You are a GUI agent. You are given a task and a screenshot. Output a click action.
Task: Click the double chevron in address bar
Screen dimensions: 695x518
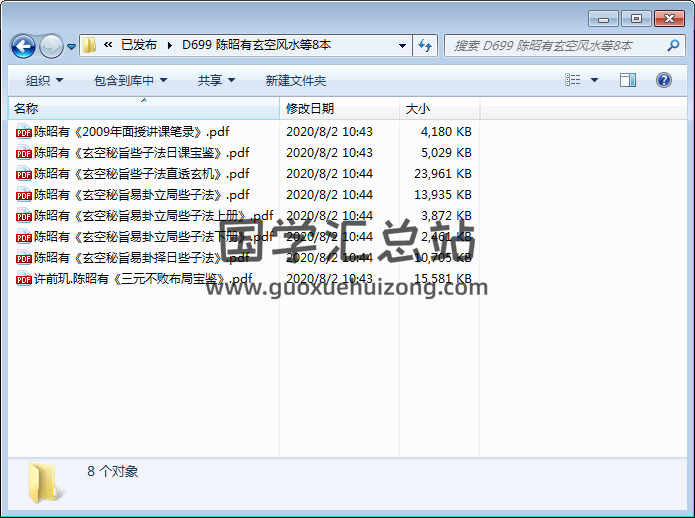(108, 44)
